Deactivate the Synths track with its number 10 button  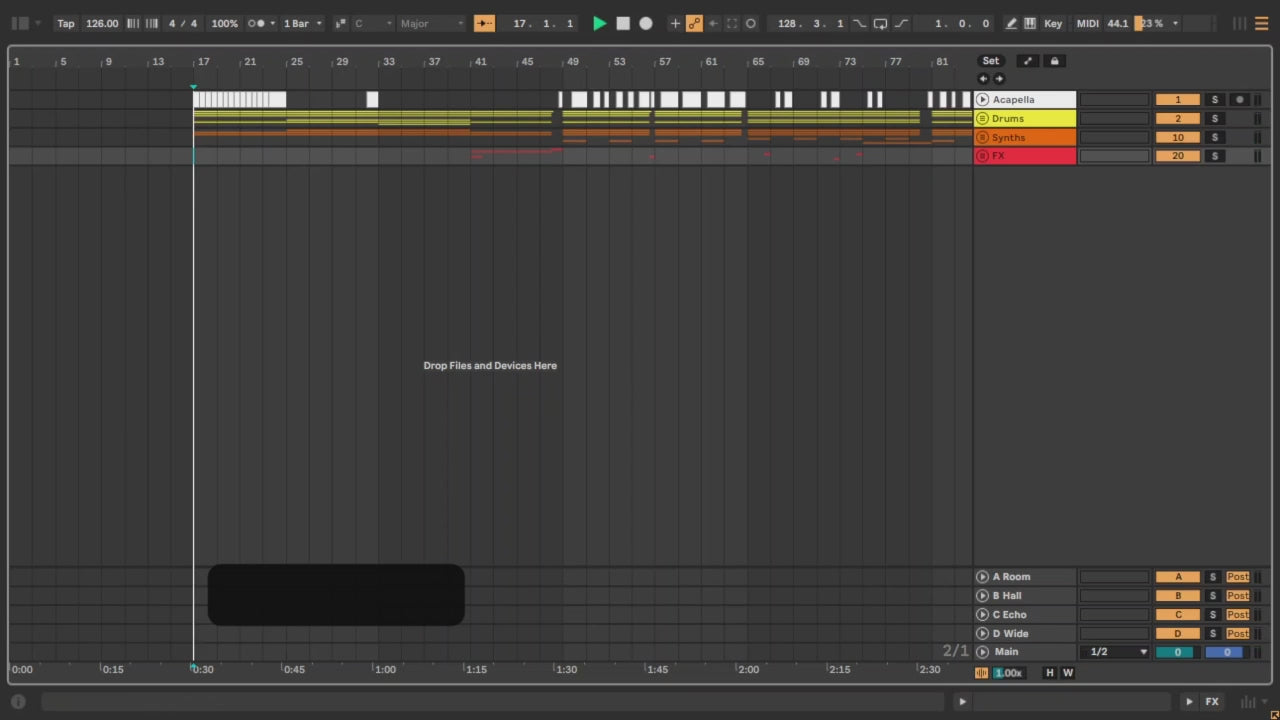point(1177,137)
